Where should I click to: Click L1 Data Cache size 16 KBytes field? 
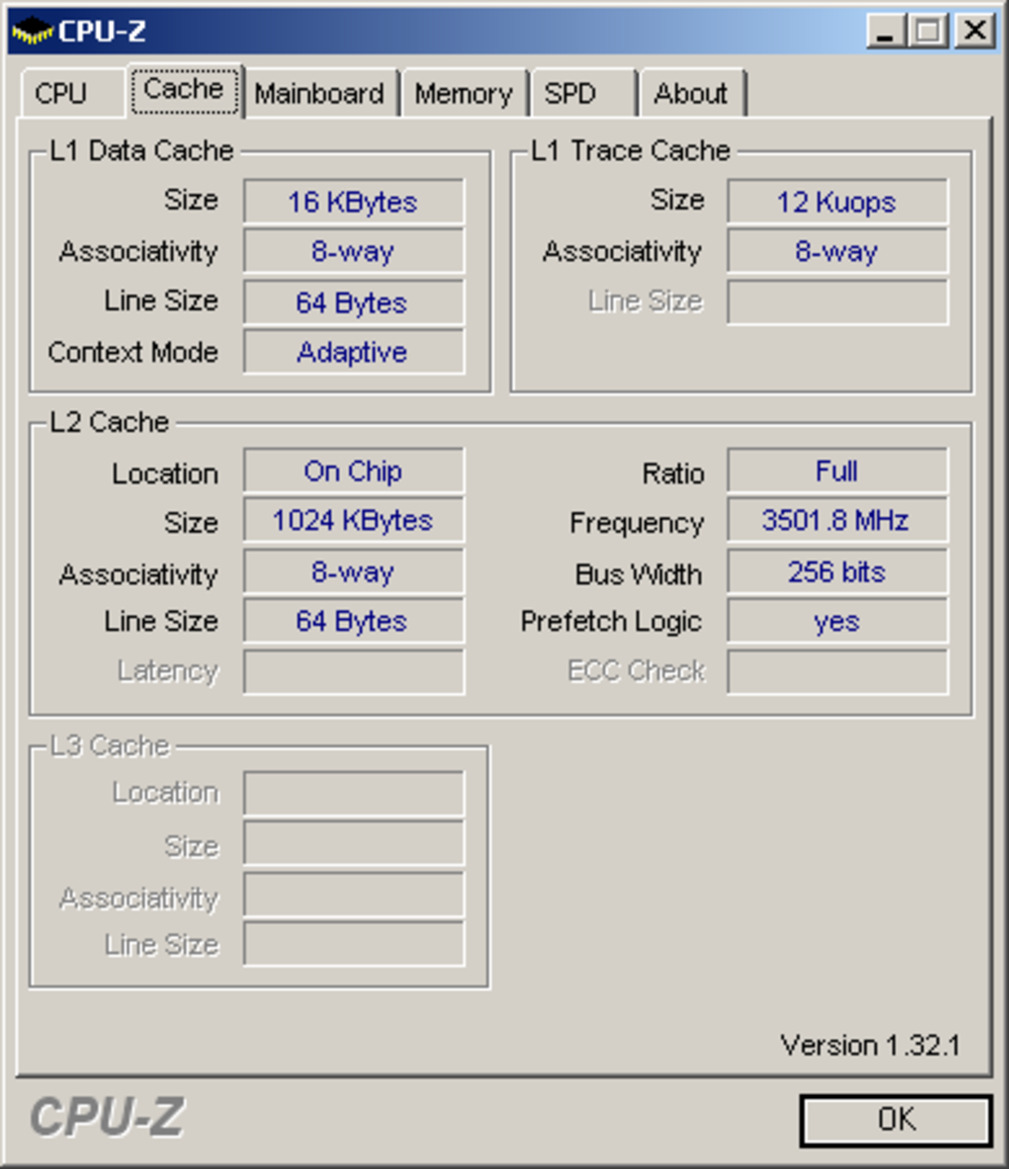click(x=353, y=201)
